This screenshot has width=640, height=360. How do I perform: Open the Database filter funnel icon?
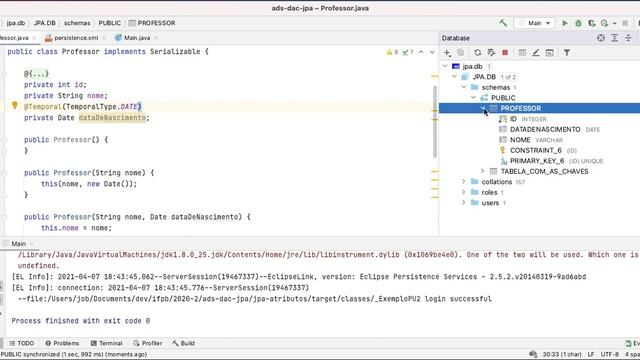(567, 53)
